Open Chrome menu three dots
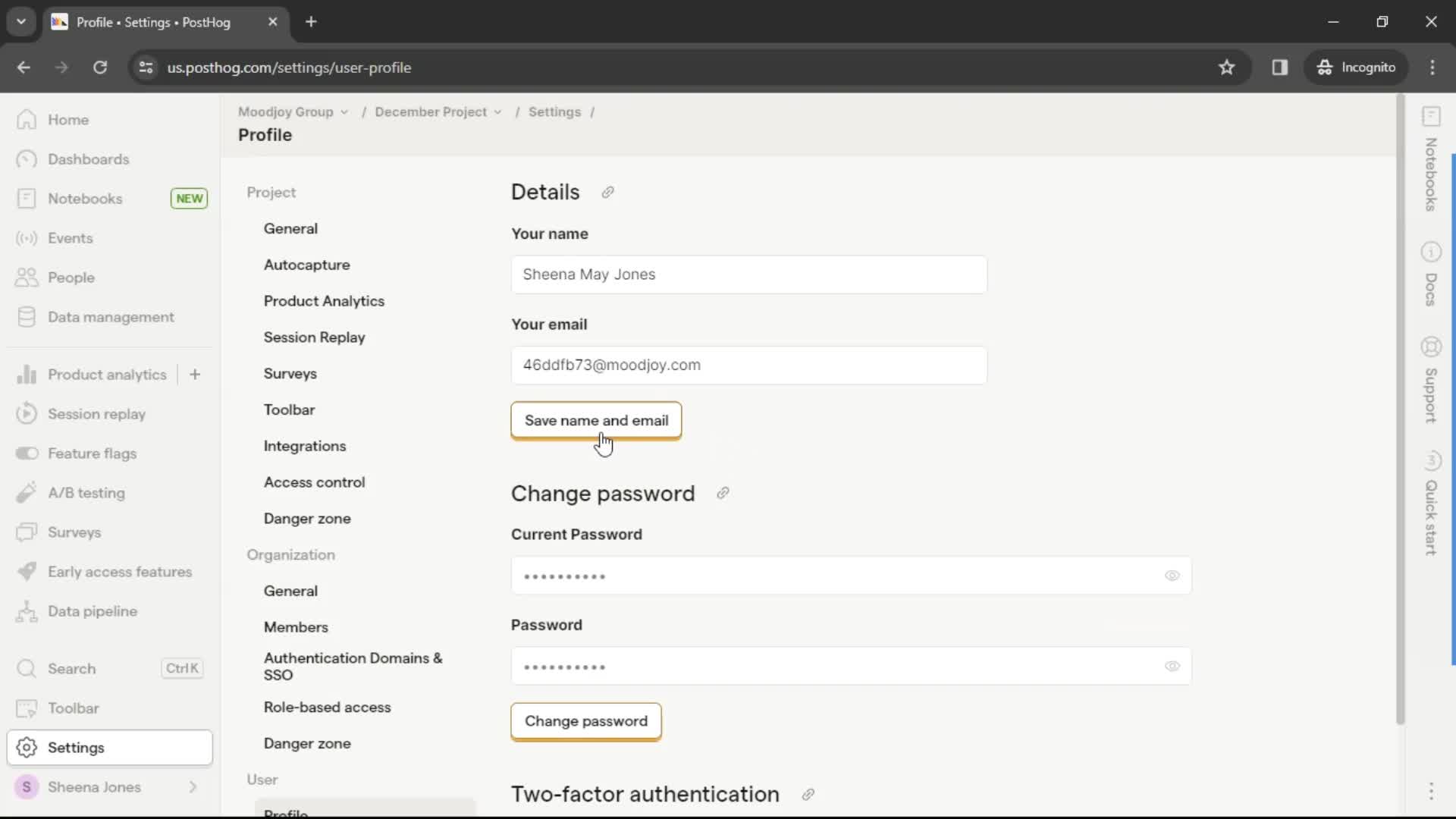 (1432, 67)
